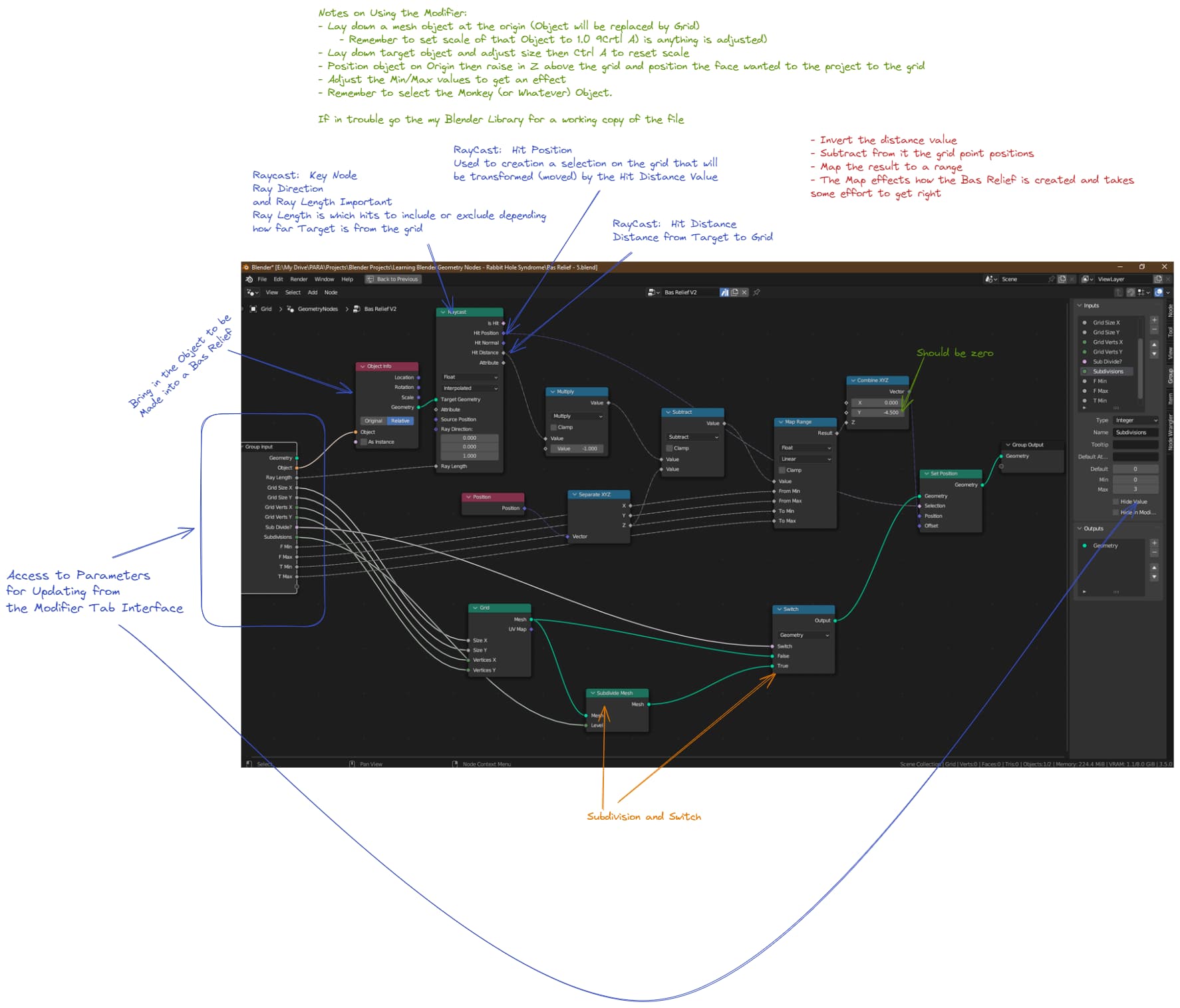Click the Grid object breadcrumb icon
Image resolution: width=1180 pixels, height=1008 pixels.
click(x=253, y=309)
